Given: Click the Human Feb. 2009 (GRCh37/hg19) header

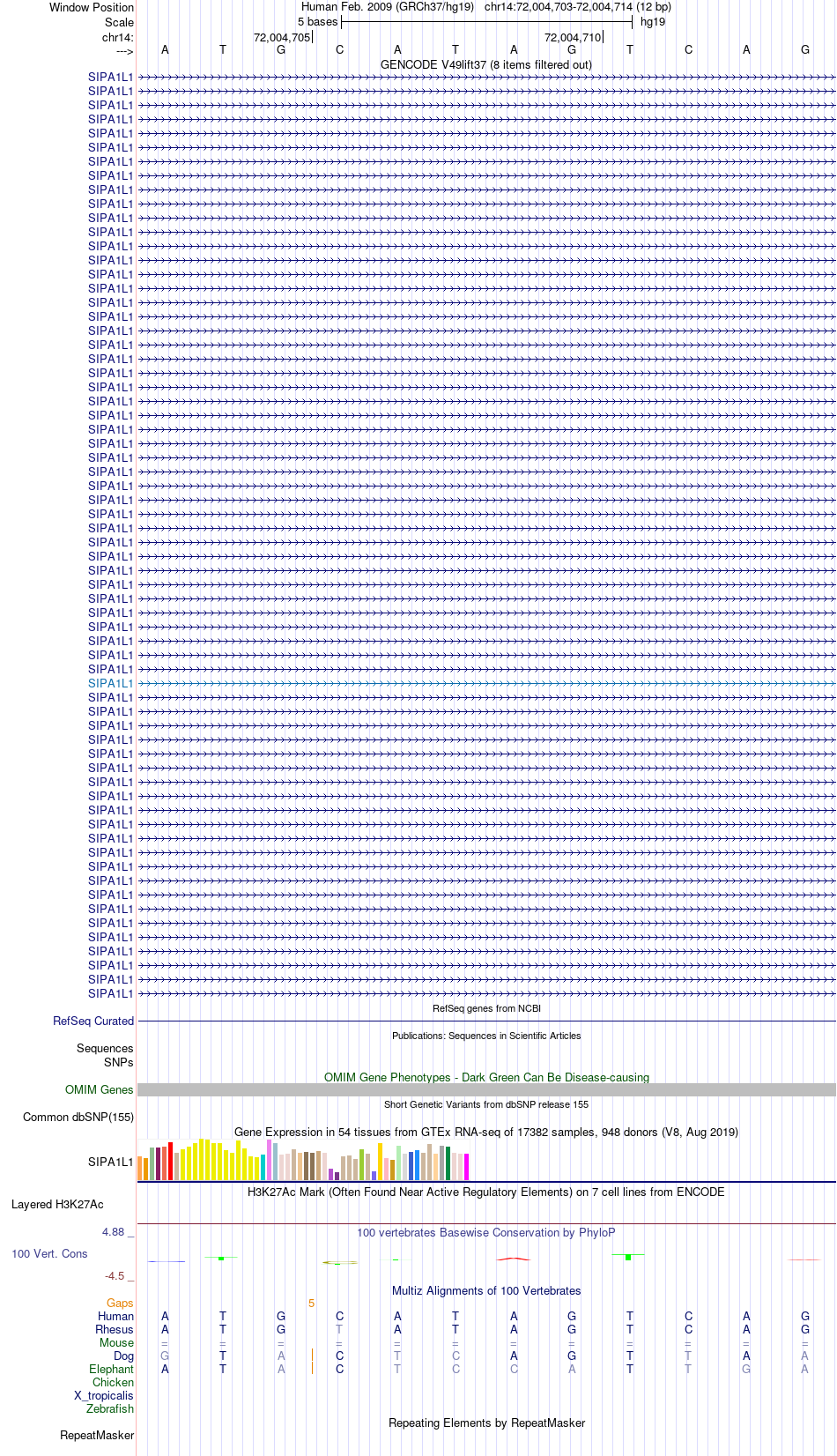Looking at the screenshot, I should (x=388, y=7).
